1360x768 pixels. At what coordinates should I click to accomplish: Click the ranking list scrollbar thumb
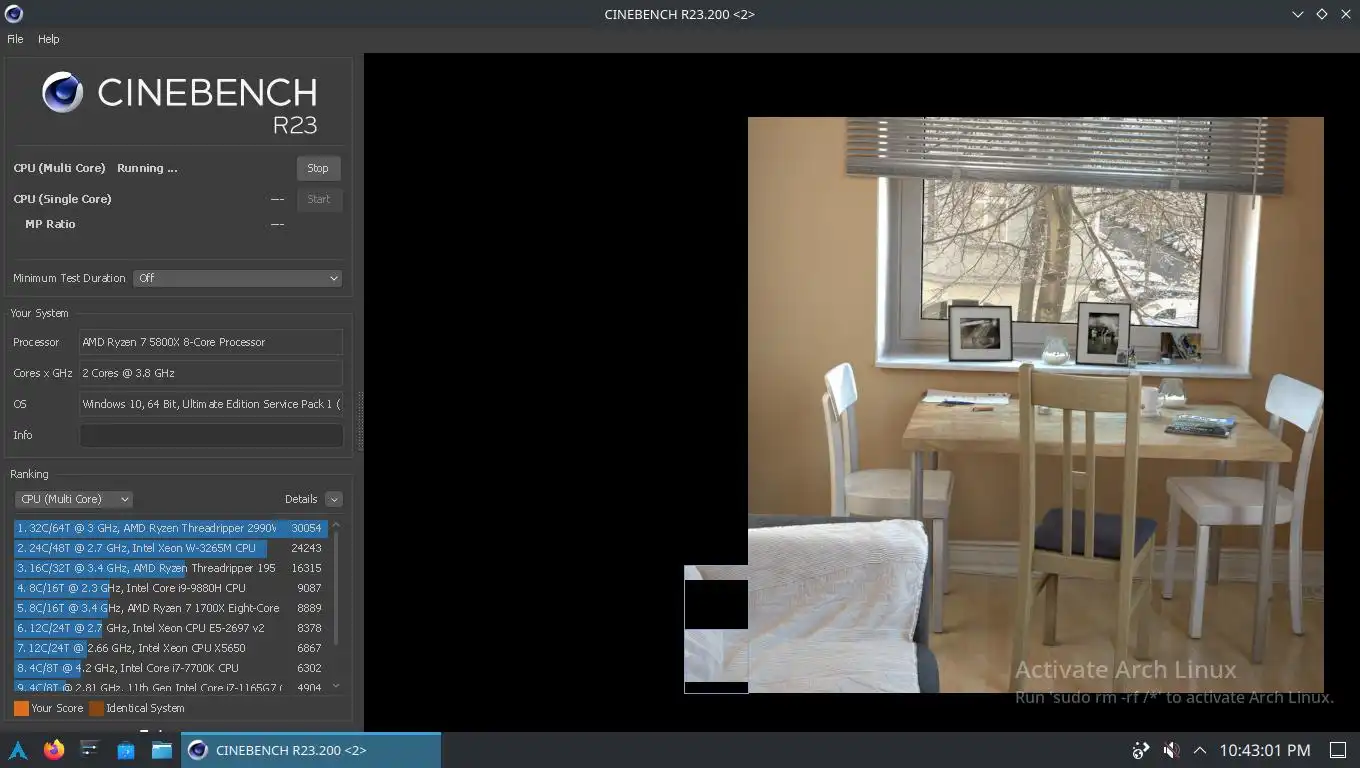pyautogui.click(x=336, y=588)
